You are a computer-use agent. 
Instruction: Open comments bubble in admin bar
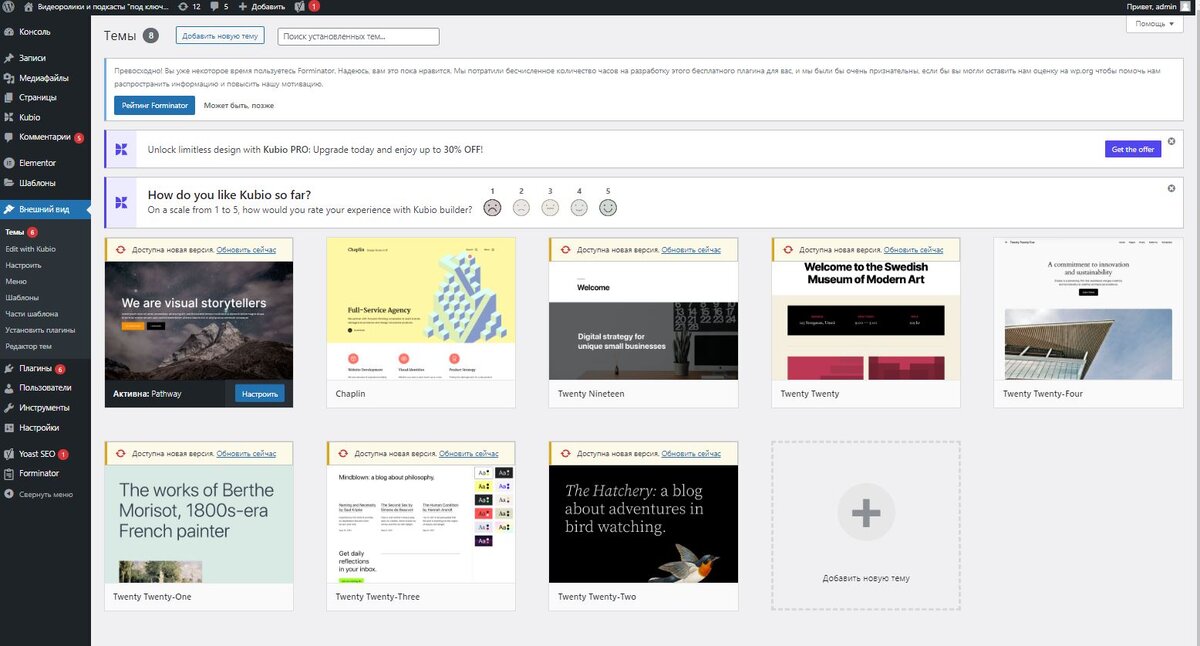pyautogui.click(x=219, y=6)
